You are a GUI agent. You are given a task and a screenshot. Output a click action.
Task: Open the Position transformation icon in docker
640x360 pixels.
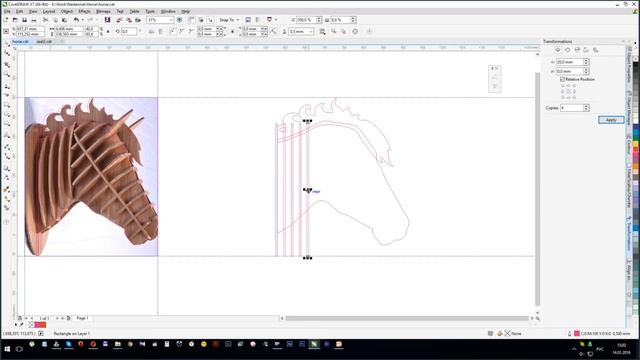558,50
